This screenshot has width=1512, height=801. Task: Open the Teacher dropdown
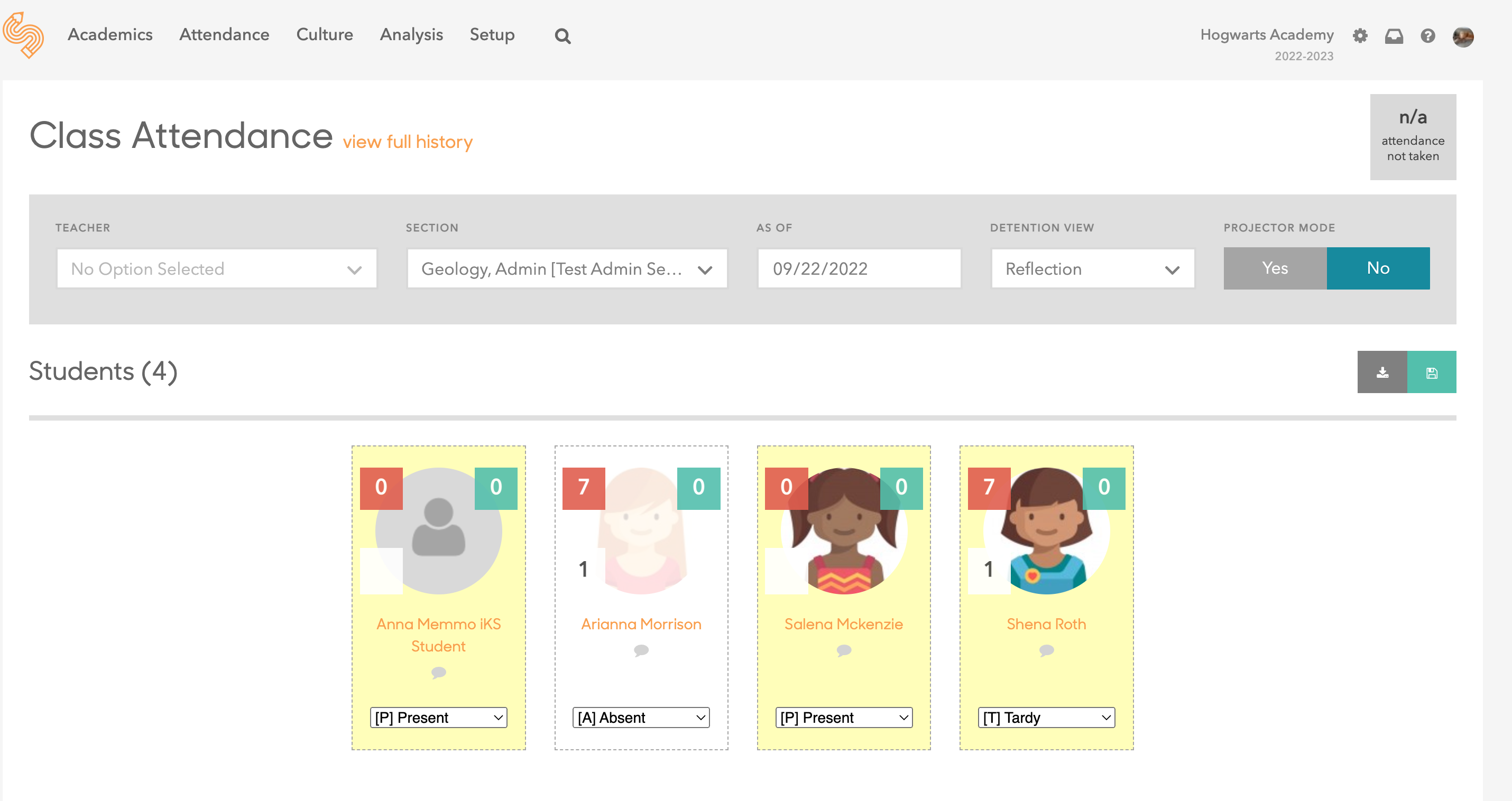(x=217, y=269)
